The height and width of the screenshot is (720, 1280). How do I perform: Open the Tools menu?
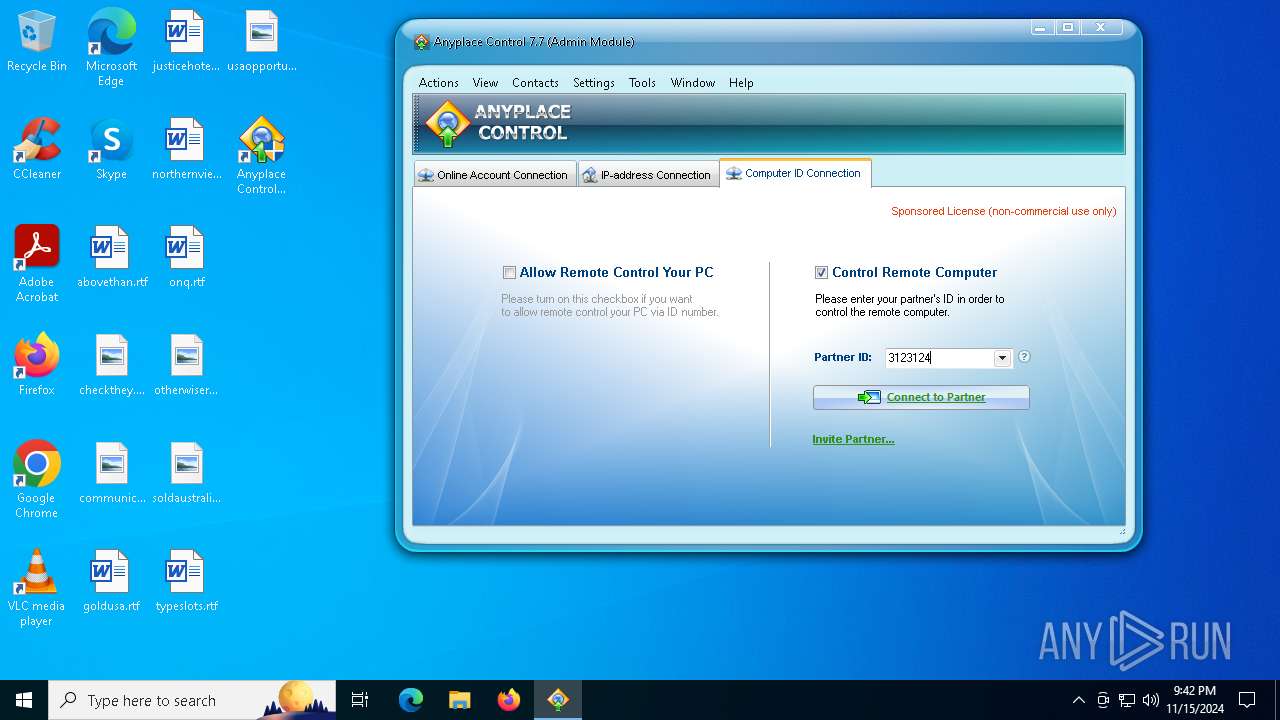(x=642, y=83)
